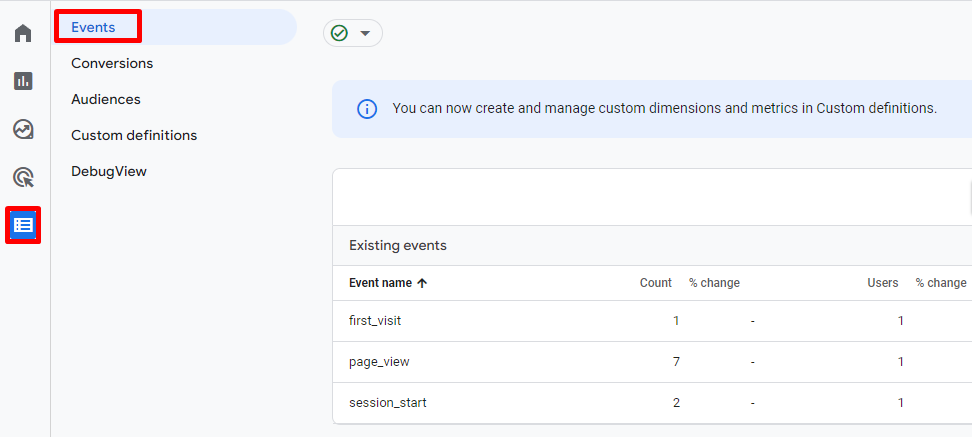Screen dimensions: 972x437
Task: Open the Home icon in navigation rail
Action: [x=23, y=33]
